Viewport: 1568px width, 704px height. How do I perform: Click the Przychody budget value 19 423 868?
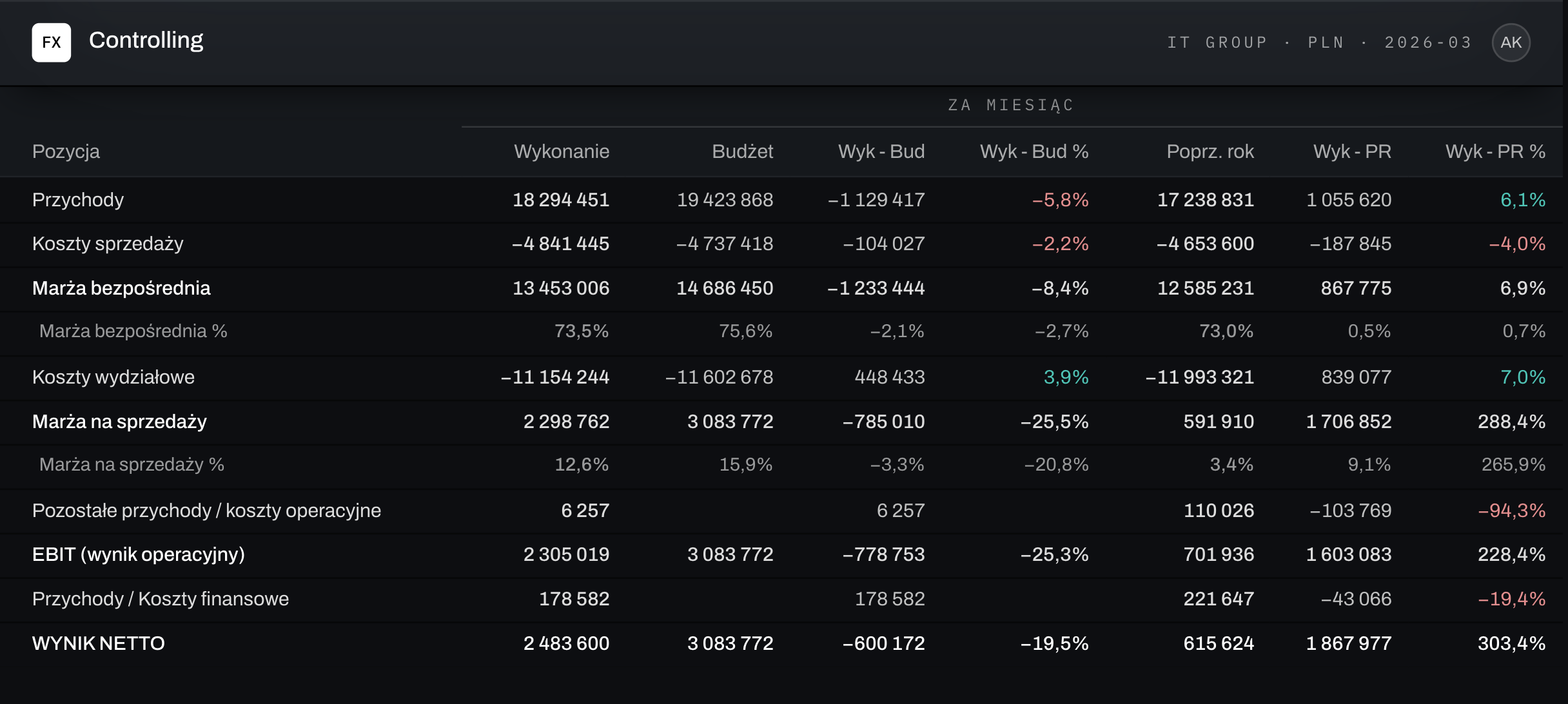(725, 200)
